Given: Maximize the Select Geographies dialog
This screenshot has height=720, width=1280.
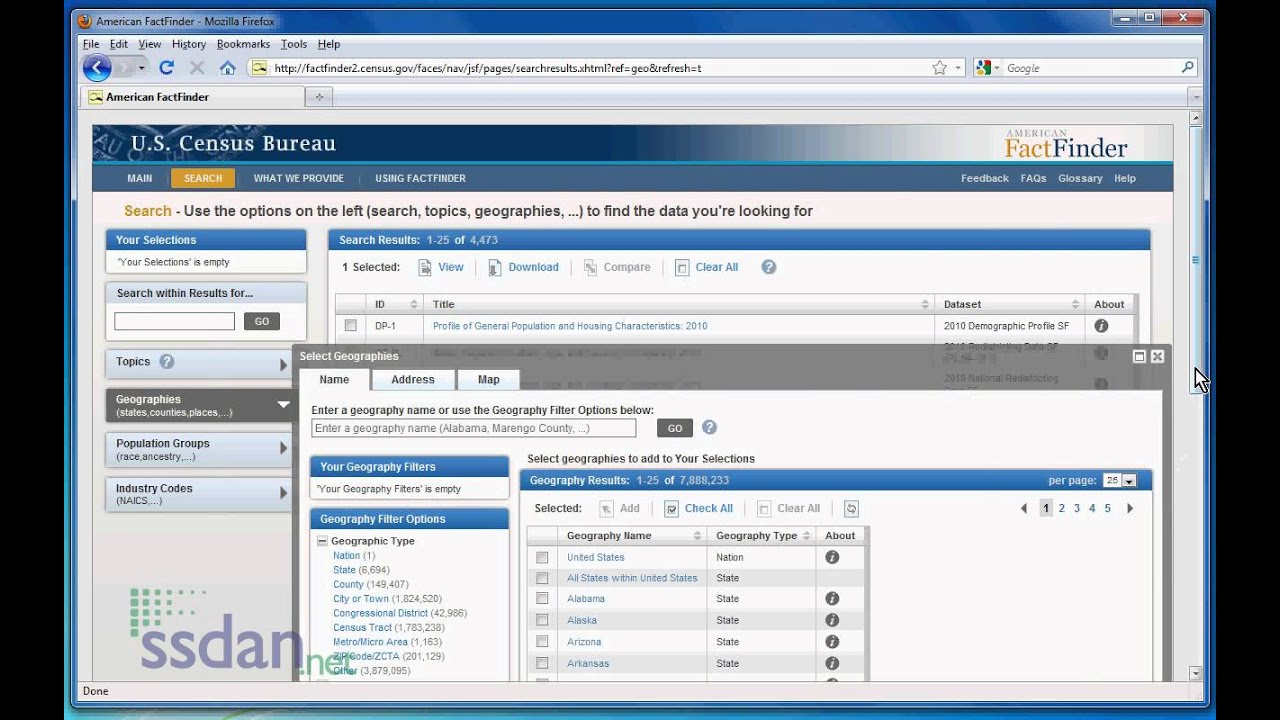Looking at the screenshot, I should [1139, 356].
